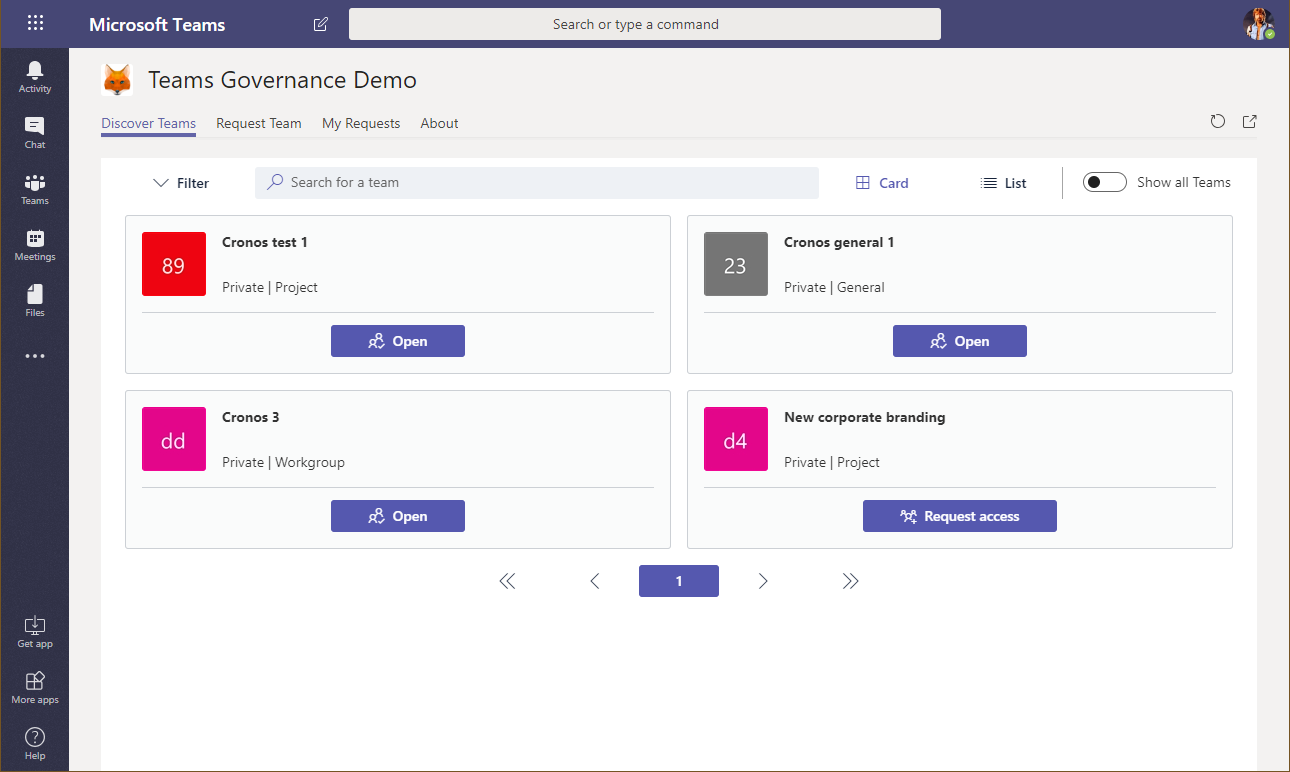The width and height of the screenshot is (1290, 772).
Task: Open the Activity feed
Action: coord(35,76)
